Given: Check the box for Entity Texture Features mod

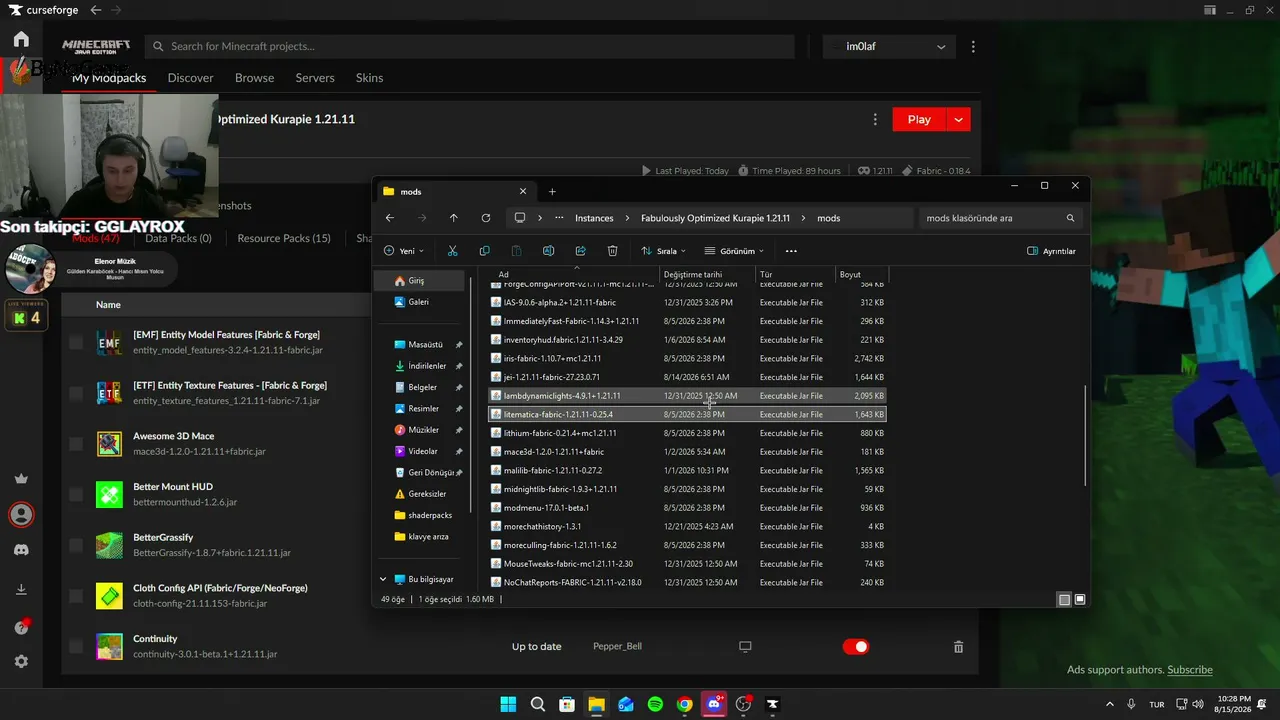Looking at the screenshot, I should [x=76, y=394].
